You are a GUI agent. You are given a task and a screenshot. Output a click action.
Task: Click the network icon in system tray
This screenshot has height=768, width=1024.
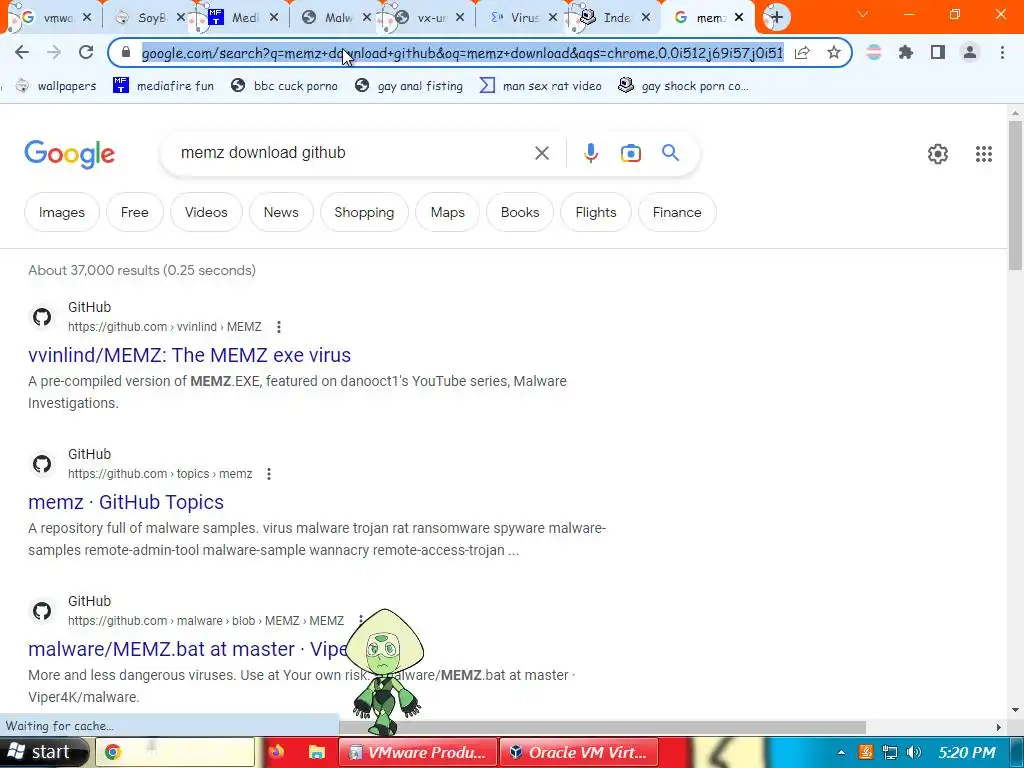[x=889, y=752]
